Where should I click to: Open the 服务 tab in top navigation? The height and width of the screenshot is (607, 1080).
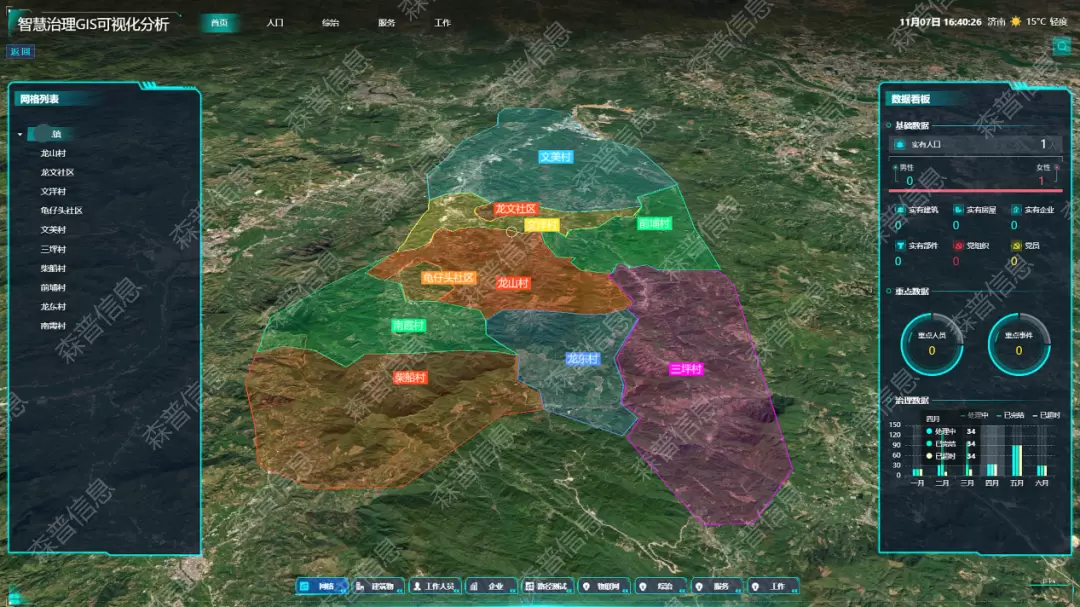click(x=386, y=23)
